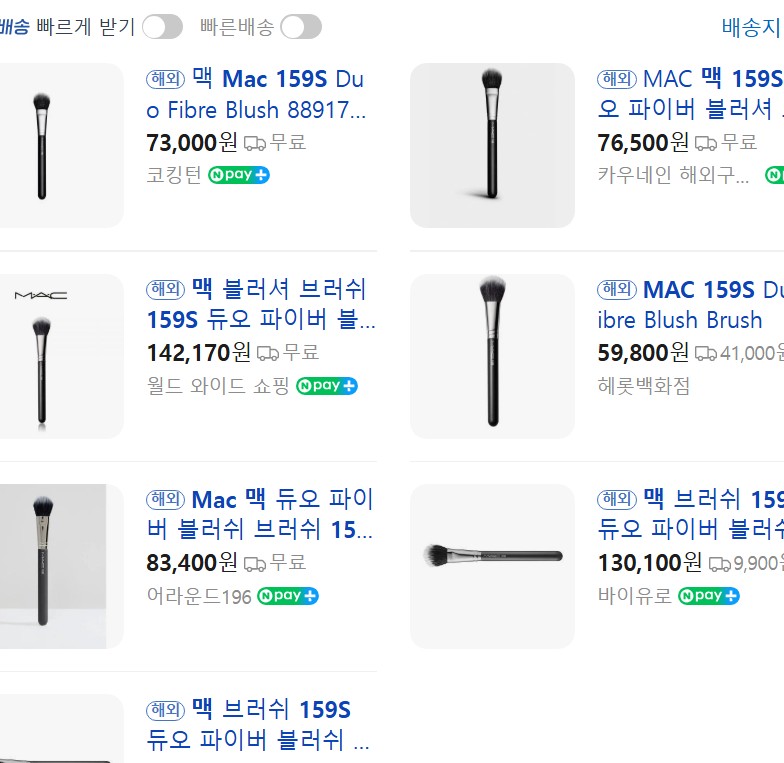
Task: Open the 배송지 delivery address selector
Action: (x=752, y=27)
